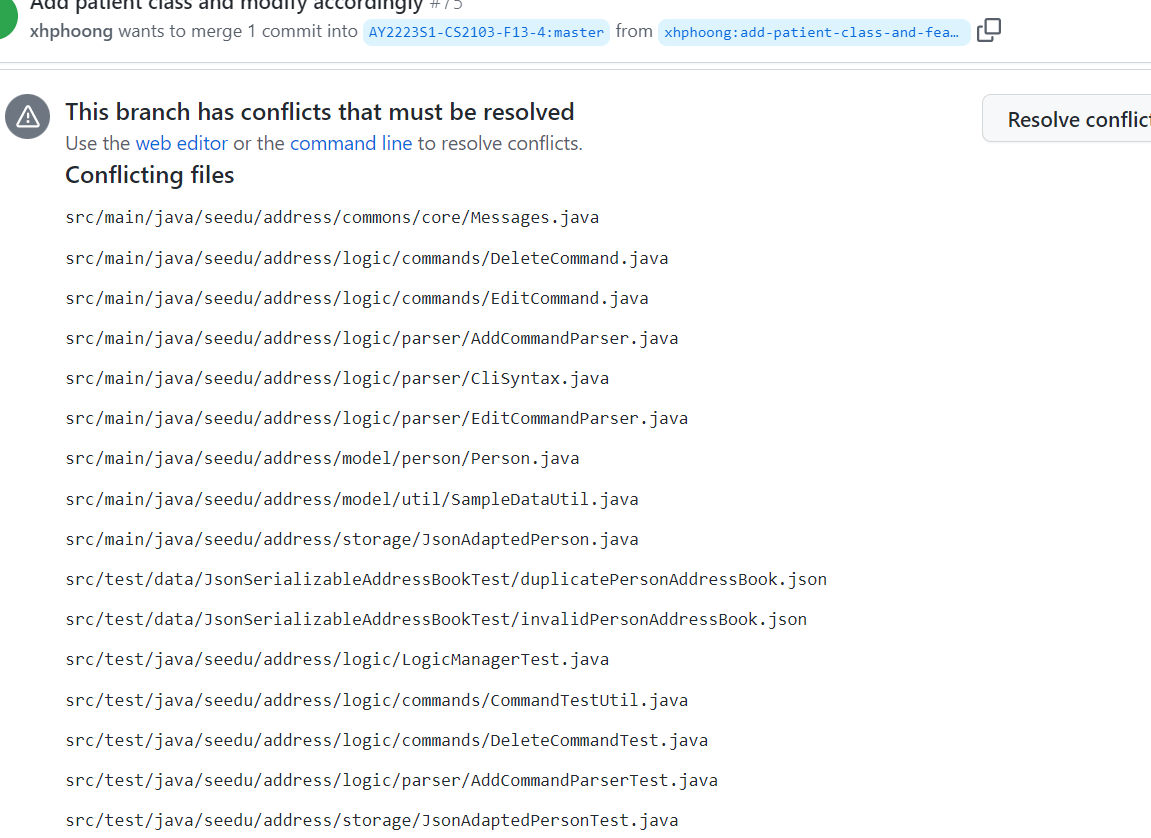This screenshot has height=838, width=1151.
Task: Select the duplicatePersonAddressBook.json conflicting file
Action: click(x=446, y=579)
